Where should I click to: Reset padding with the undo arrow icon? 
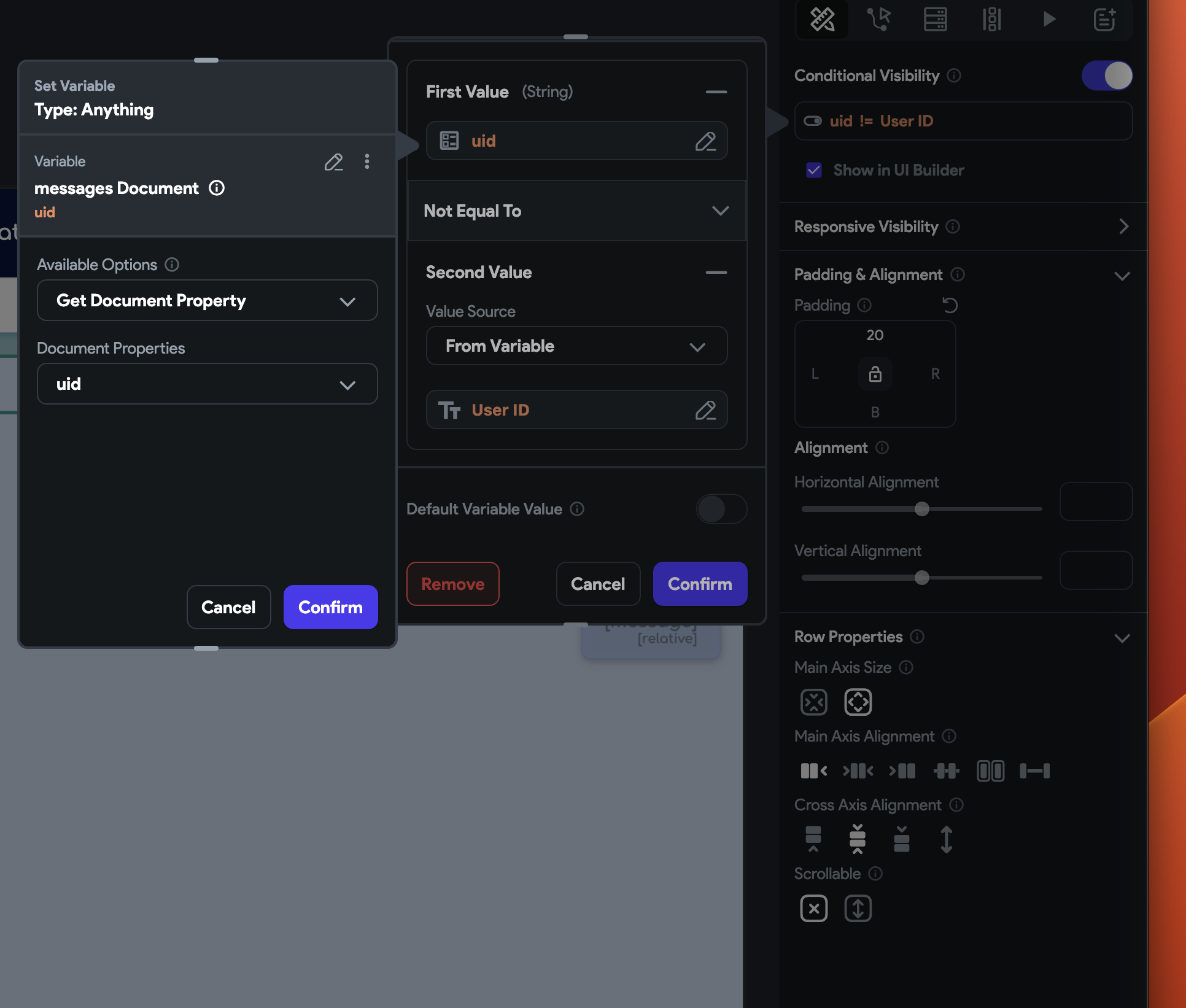950,305
